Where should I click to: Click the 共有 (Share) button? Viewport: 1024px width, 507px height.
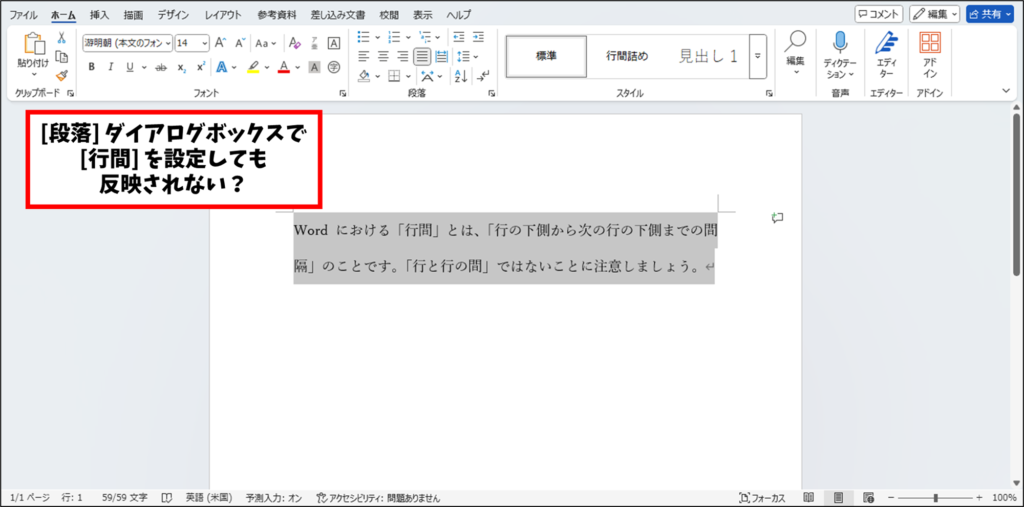click(x=990, y=14)
